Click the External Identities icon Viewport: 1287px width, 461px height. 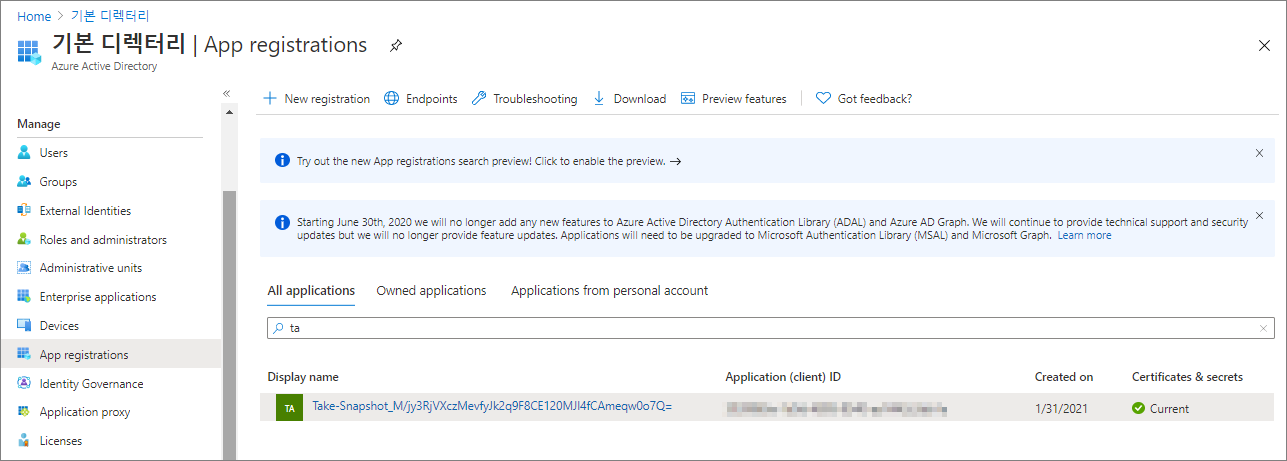[x=25, y=211]
